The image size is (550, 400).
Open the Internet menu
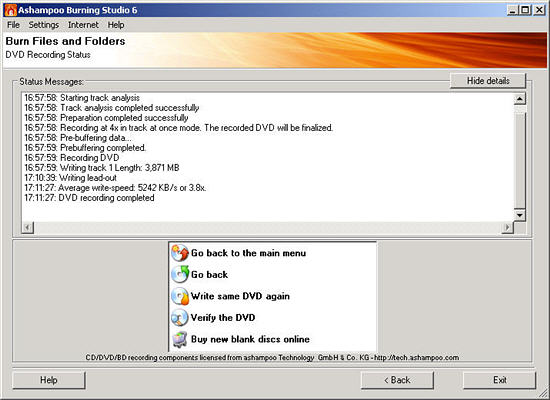[83, 25]
